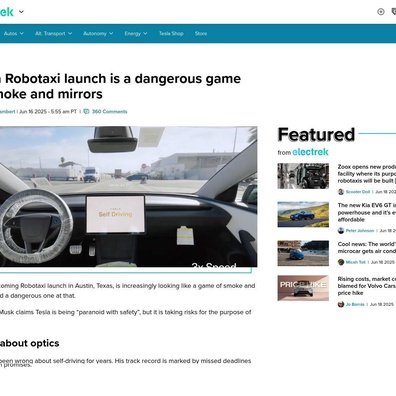The height and width of the screenshot is (396, 396).
Task: Open the Robotaxi self-driving article image
Action: tap(128, 196)
